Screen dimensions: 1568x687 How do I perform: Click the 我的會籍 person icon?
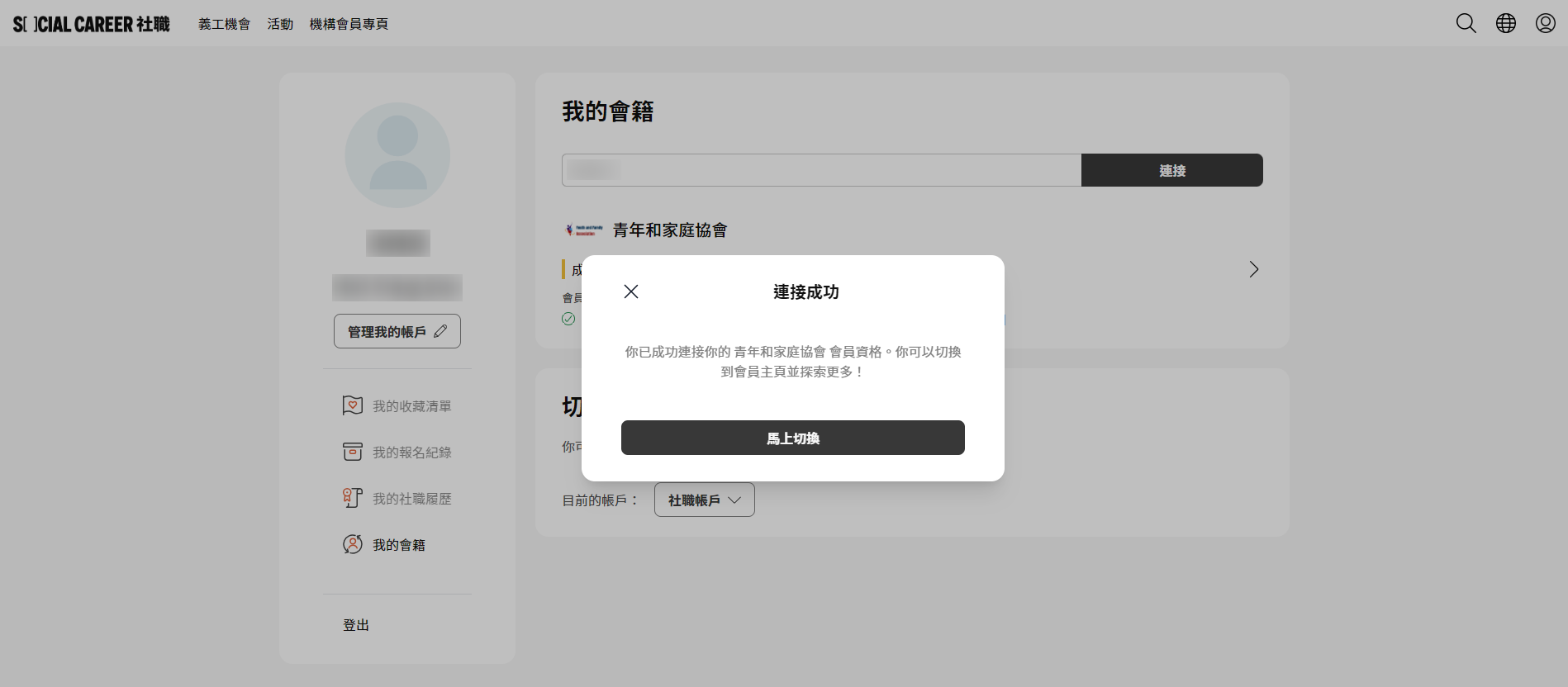[x=353, y=544]
